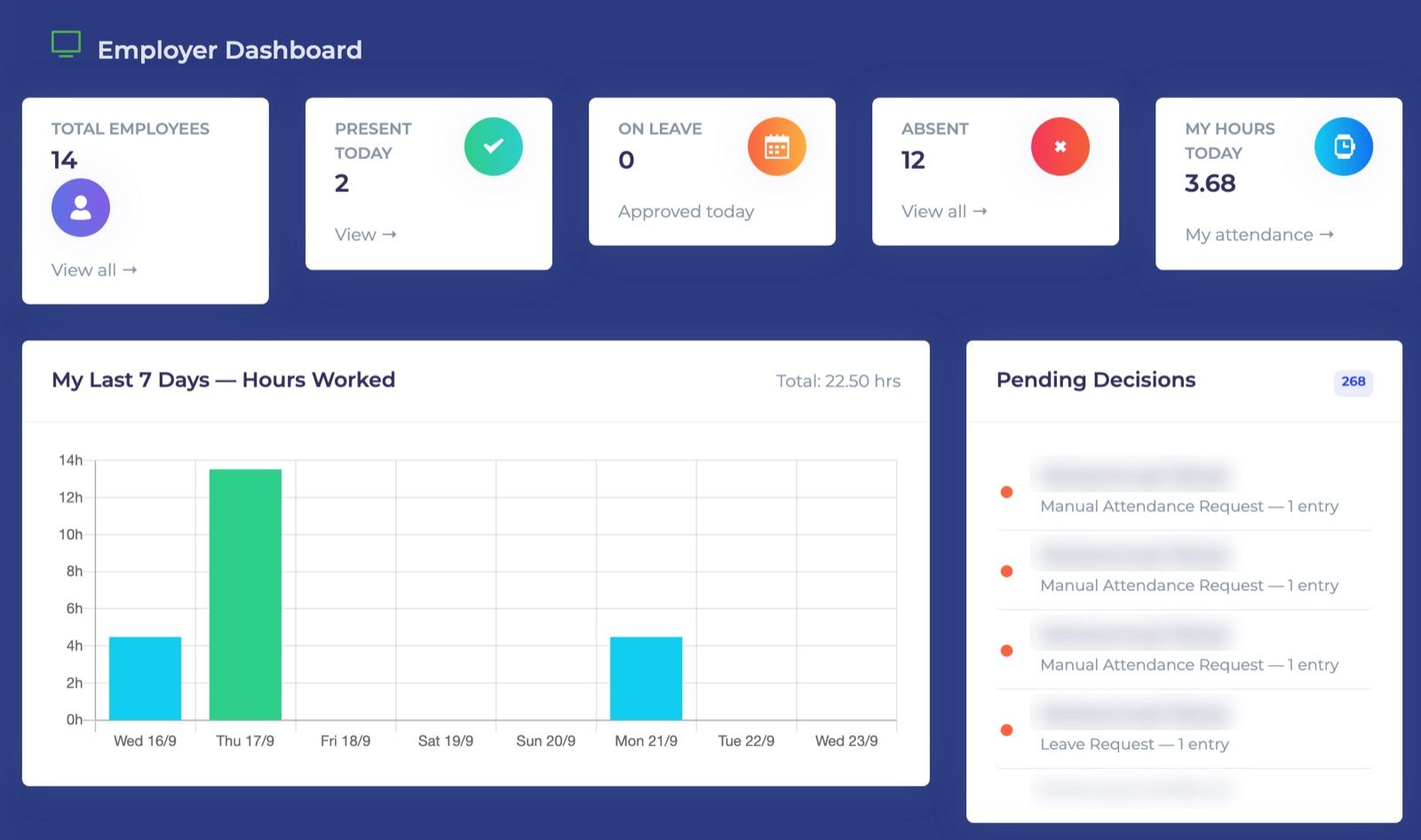Click the Wed 23/9 axis label
1421x840 pixels.
tap(846, 741)
